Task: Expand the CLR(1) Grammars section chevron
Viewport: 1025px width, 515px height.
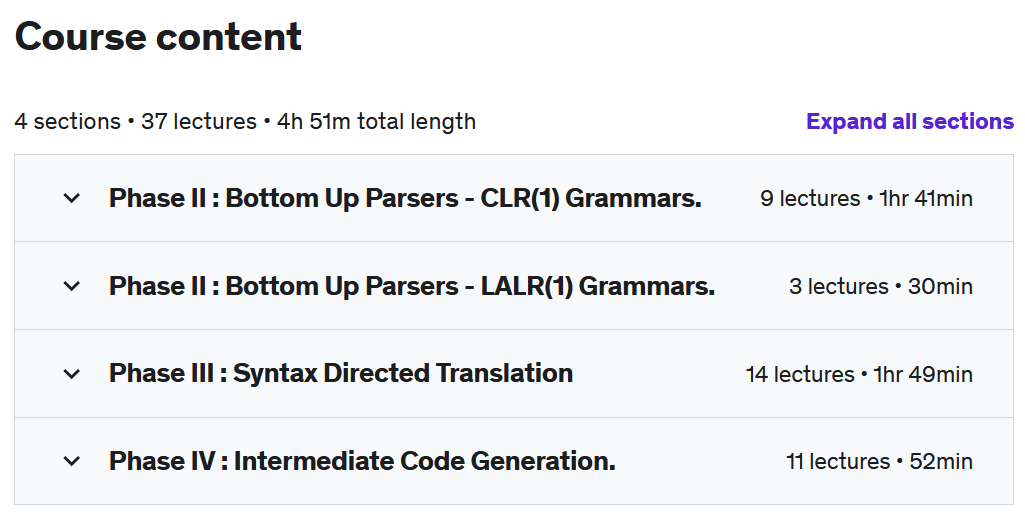Action: (72, 198)
